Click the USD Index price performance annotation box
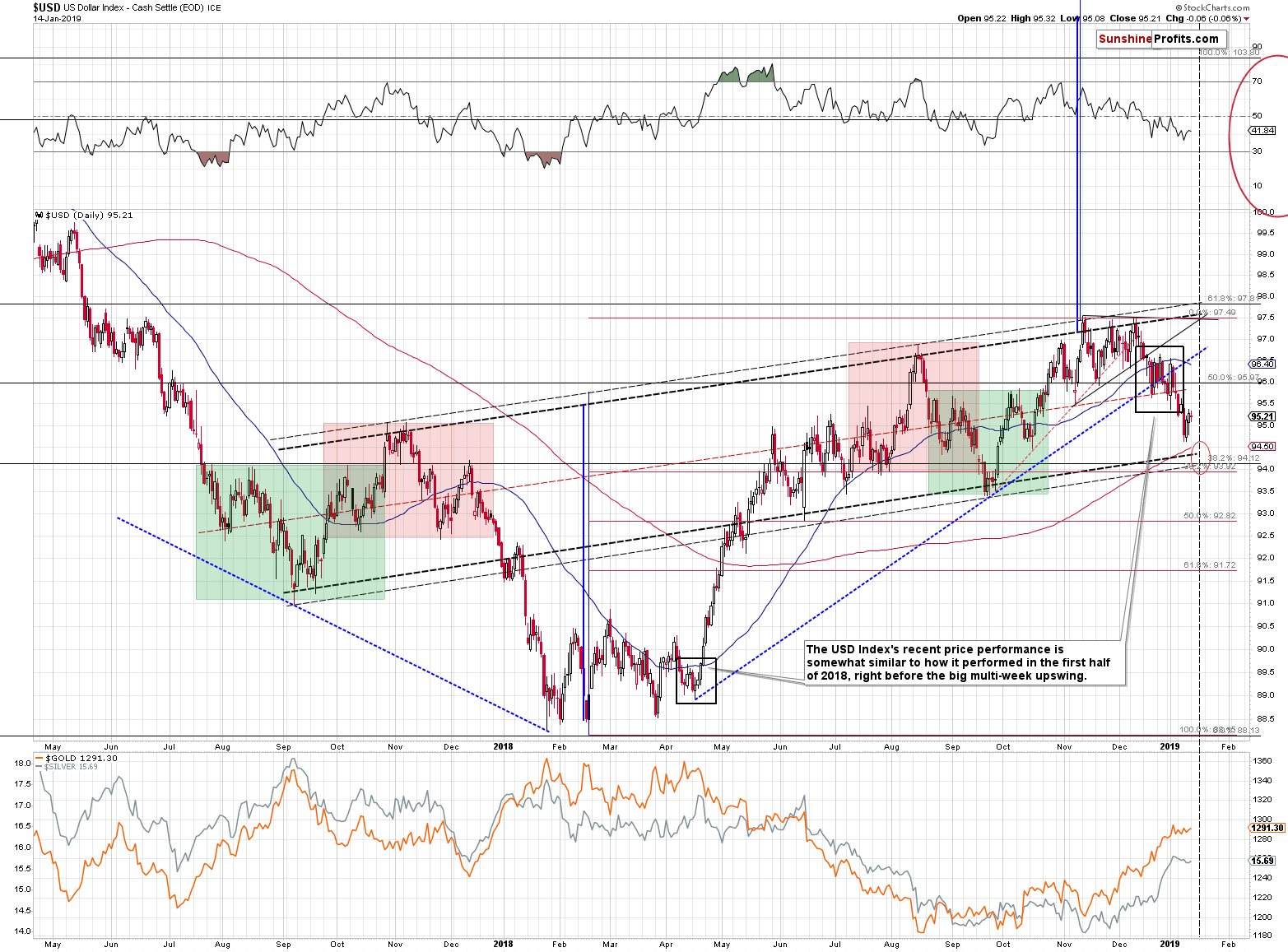Screen dimensions: 1288x952 (x=964, y=662)
